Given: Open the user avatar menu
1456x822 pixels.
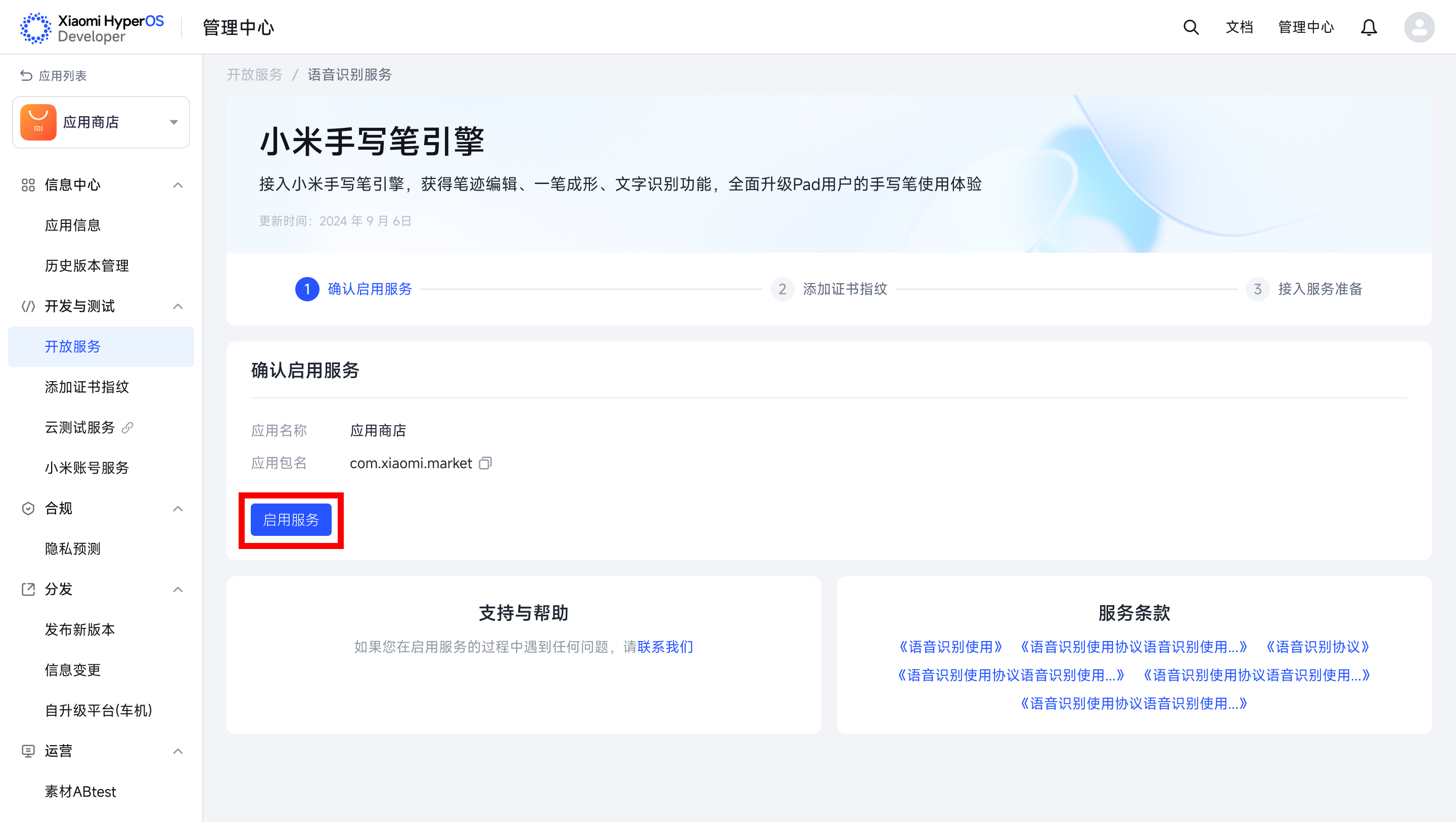Looking at the screenshot, I should pyautogui.click(x=1419, y=27).
